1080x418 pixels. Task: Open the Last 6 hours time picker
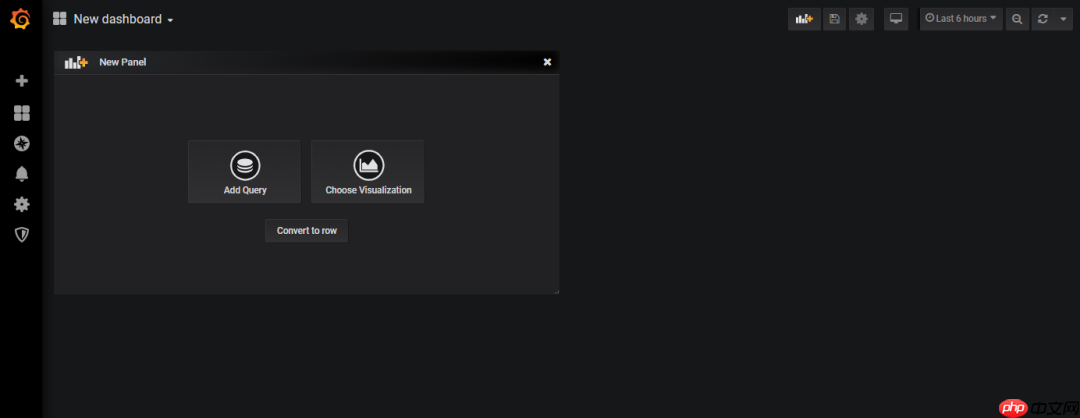pyautogui.click(x=962, y=19)
